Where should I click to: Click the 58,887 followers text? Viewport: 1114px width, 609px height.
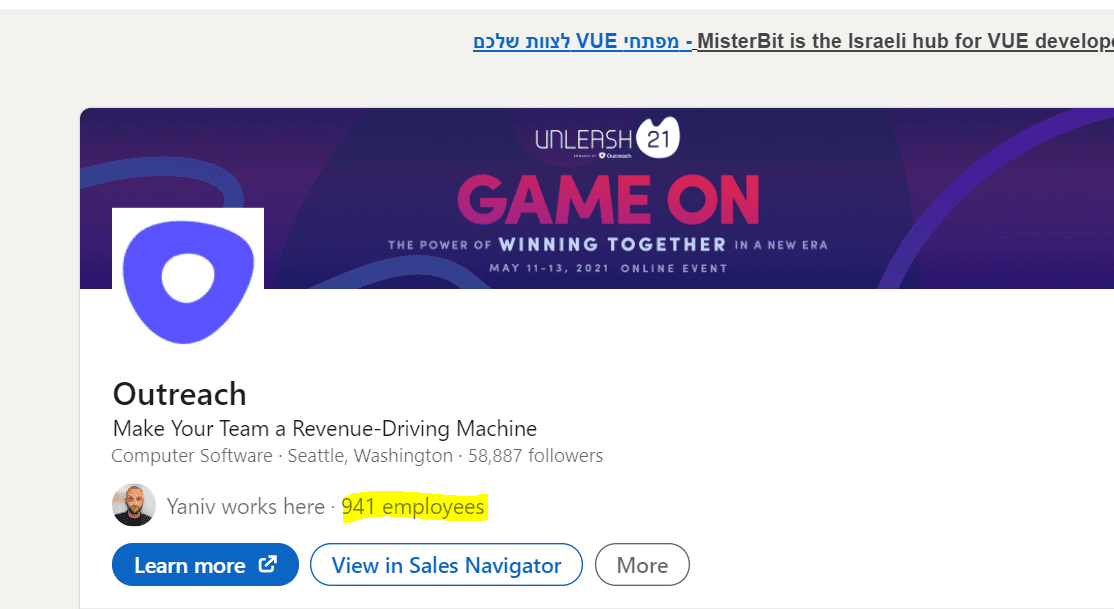(535, 456)
